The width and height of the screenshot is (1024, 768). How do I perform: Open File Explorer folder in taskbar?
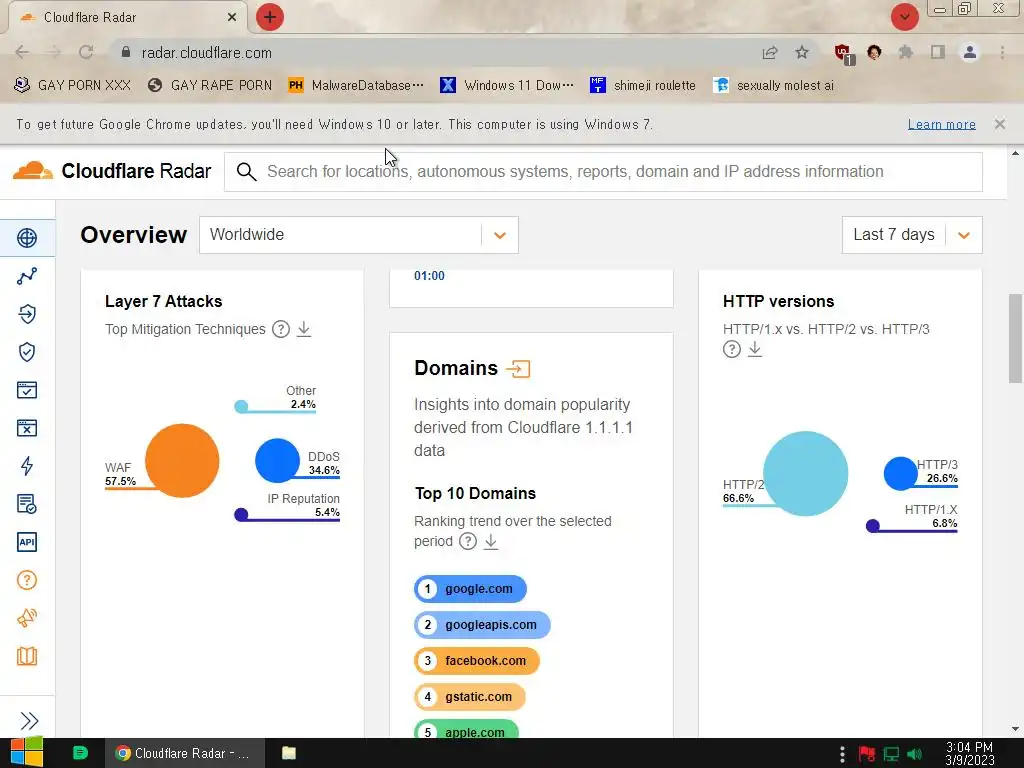coord(289,753)
